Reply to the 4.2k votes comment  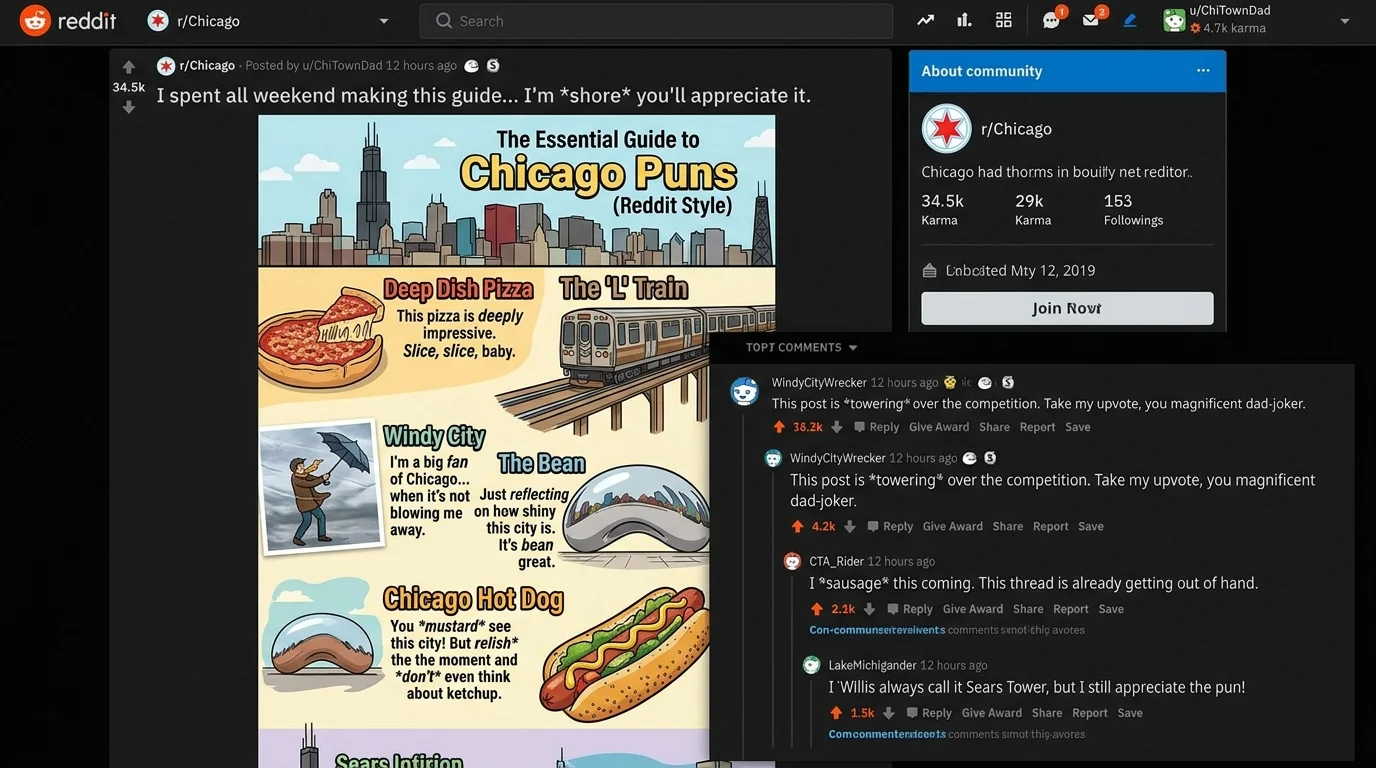pos(890,526)
